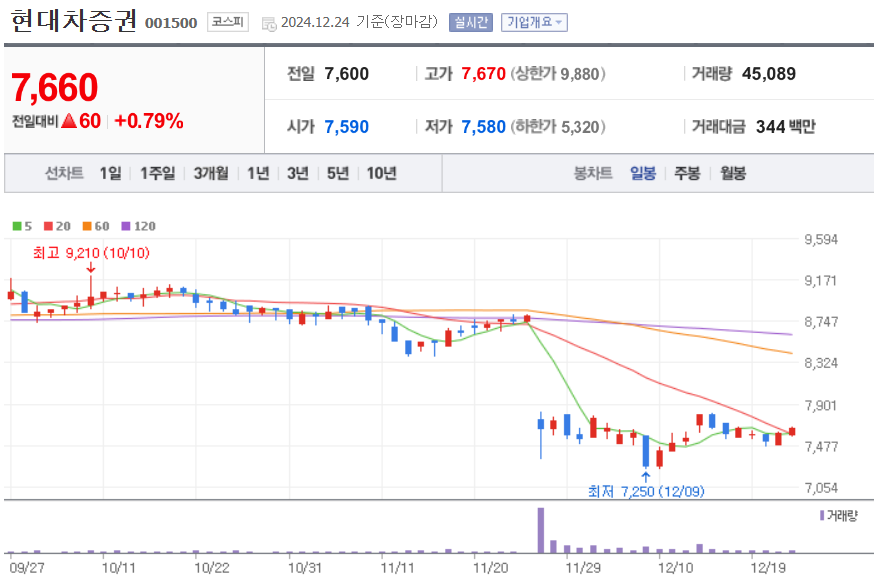Click the 12/19 date axis label
This screenshot has width=874, height=588.
click(768, 568)
